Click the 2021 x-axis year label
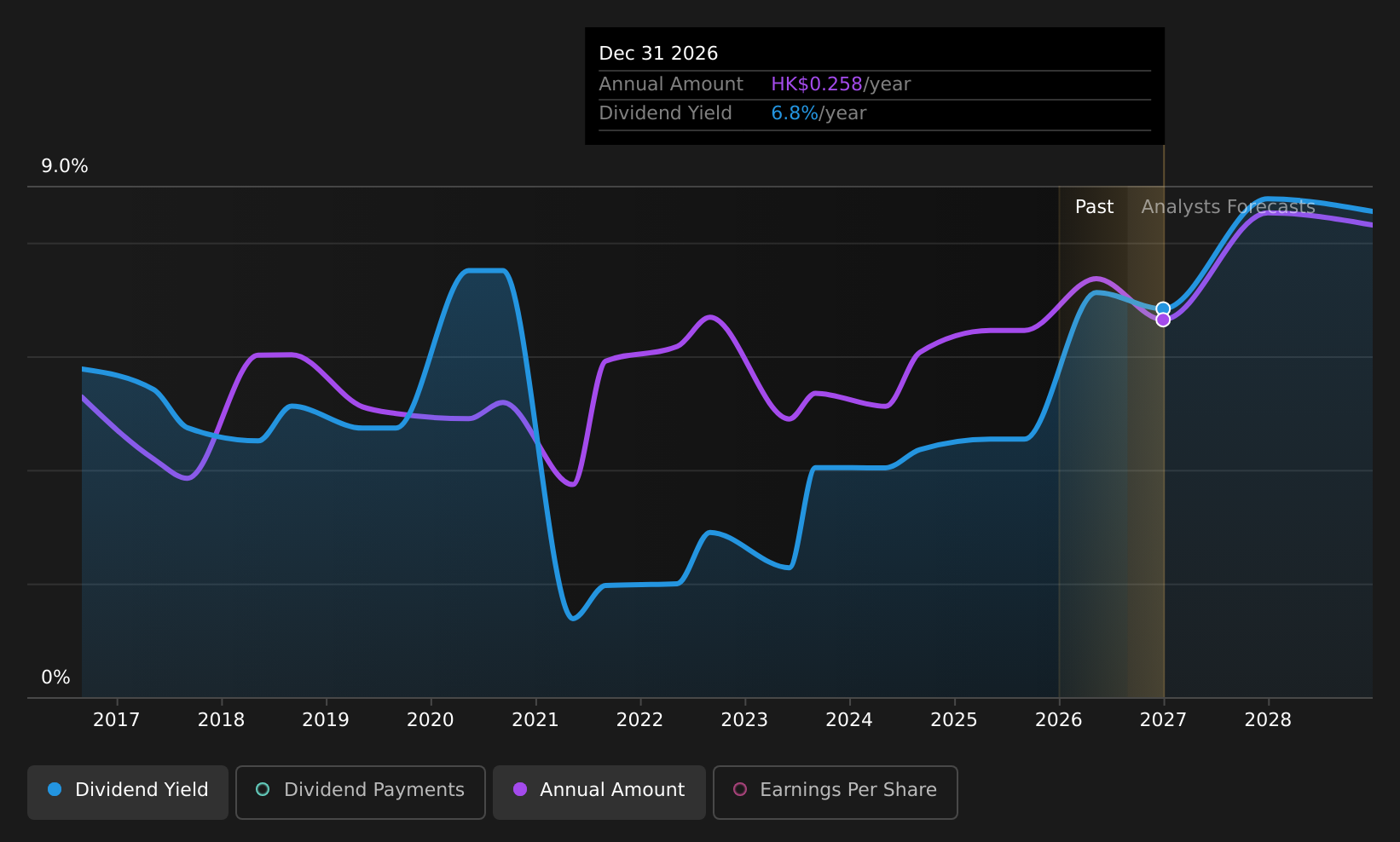This screenshot has height=842, width=1400. pos(535,720)
